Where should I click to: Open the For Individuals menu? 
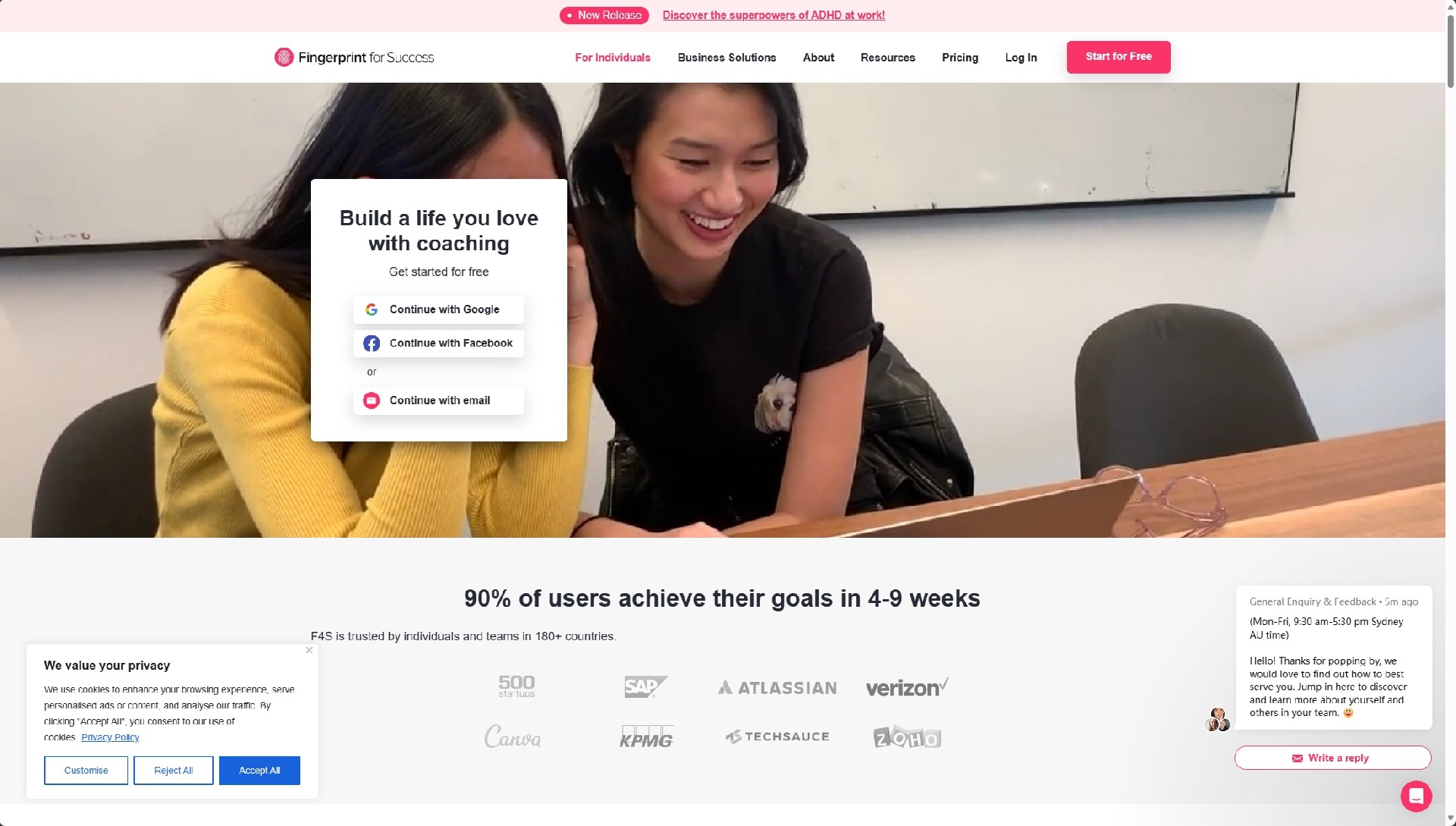[613, 58]
